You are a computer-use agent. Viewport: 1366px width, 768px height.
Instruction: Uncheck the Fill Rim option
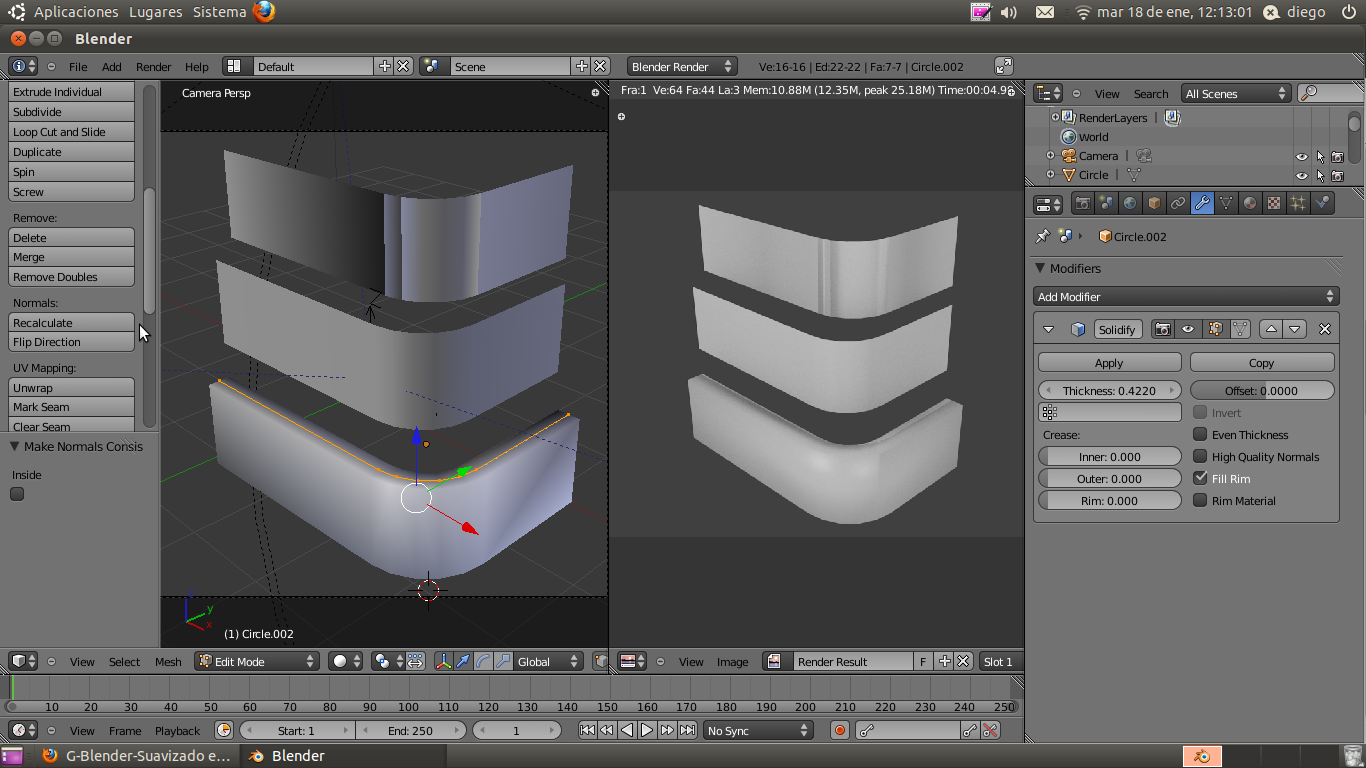coord(1200,479)
